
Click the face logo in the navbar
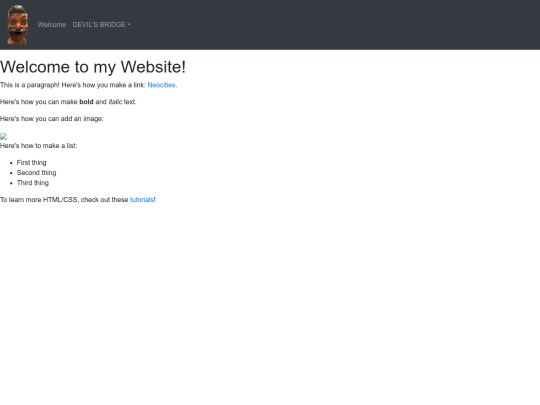(17, 24)
